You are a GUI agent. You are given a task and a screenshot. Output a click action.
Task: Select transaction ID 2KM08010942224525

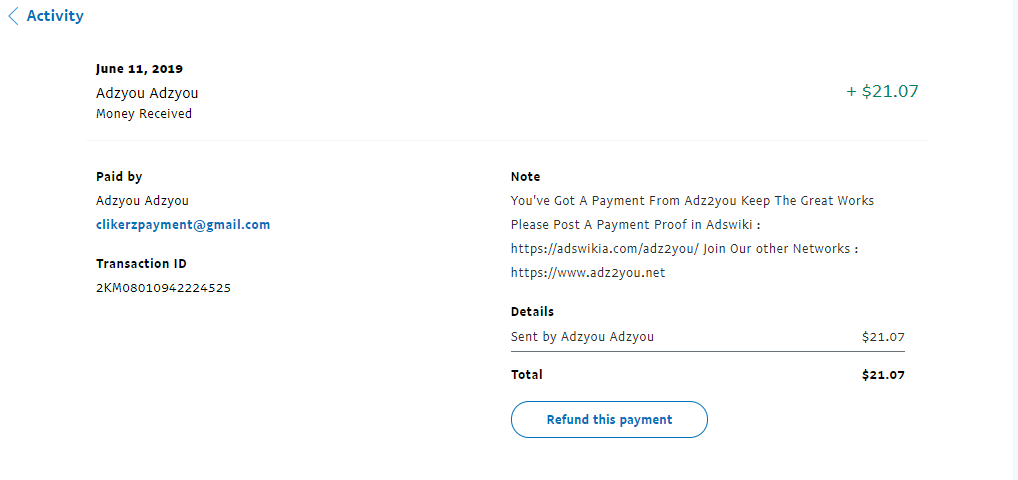tap(164, 288)
